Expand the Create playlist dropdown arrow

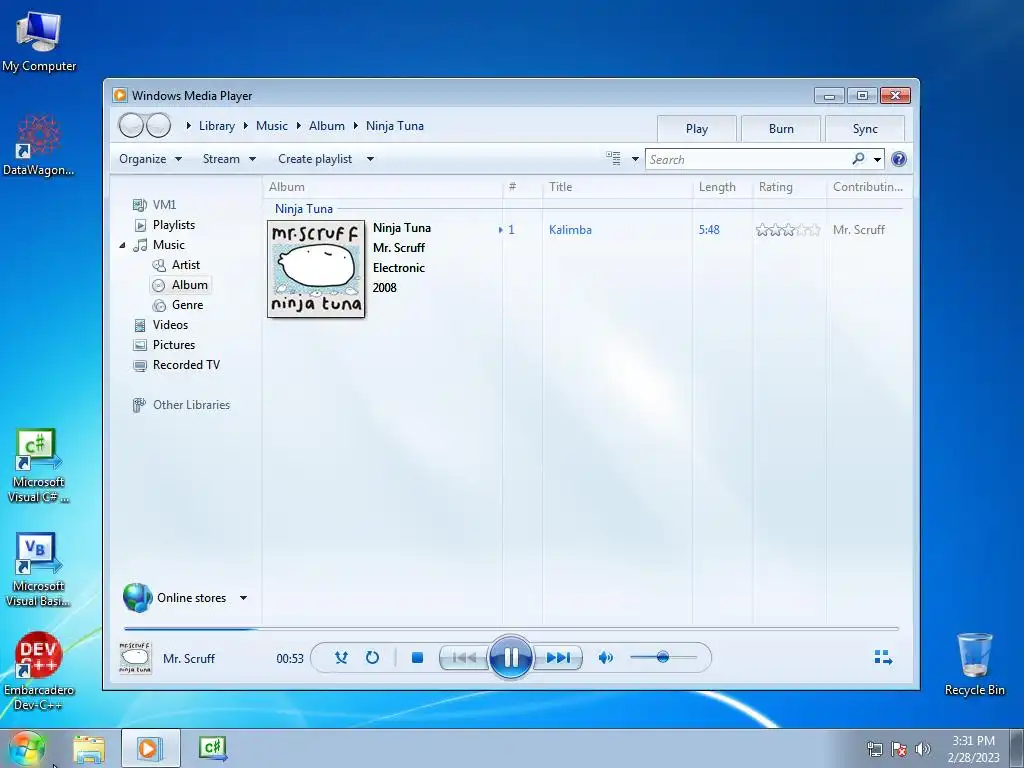pyautogui.click(x=370, y=159)
